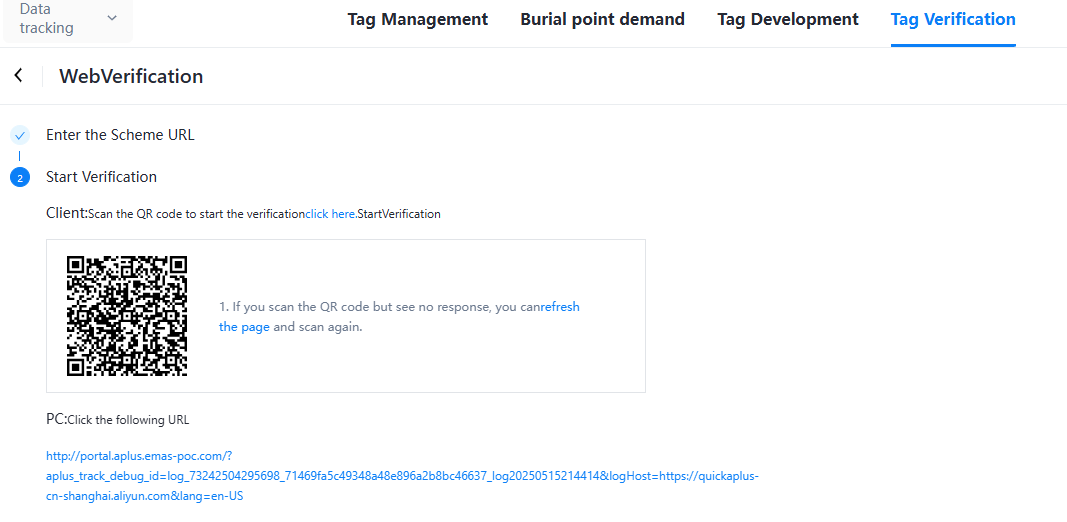
Task: Open the Burial point demand tab
Action: click(x=602, y=19)
